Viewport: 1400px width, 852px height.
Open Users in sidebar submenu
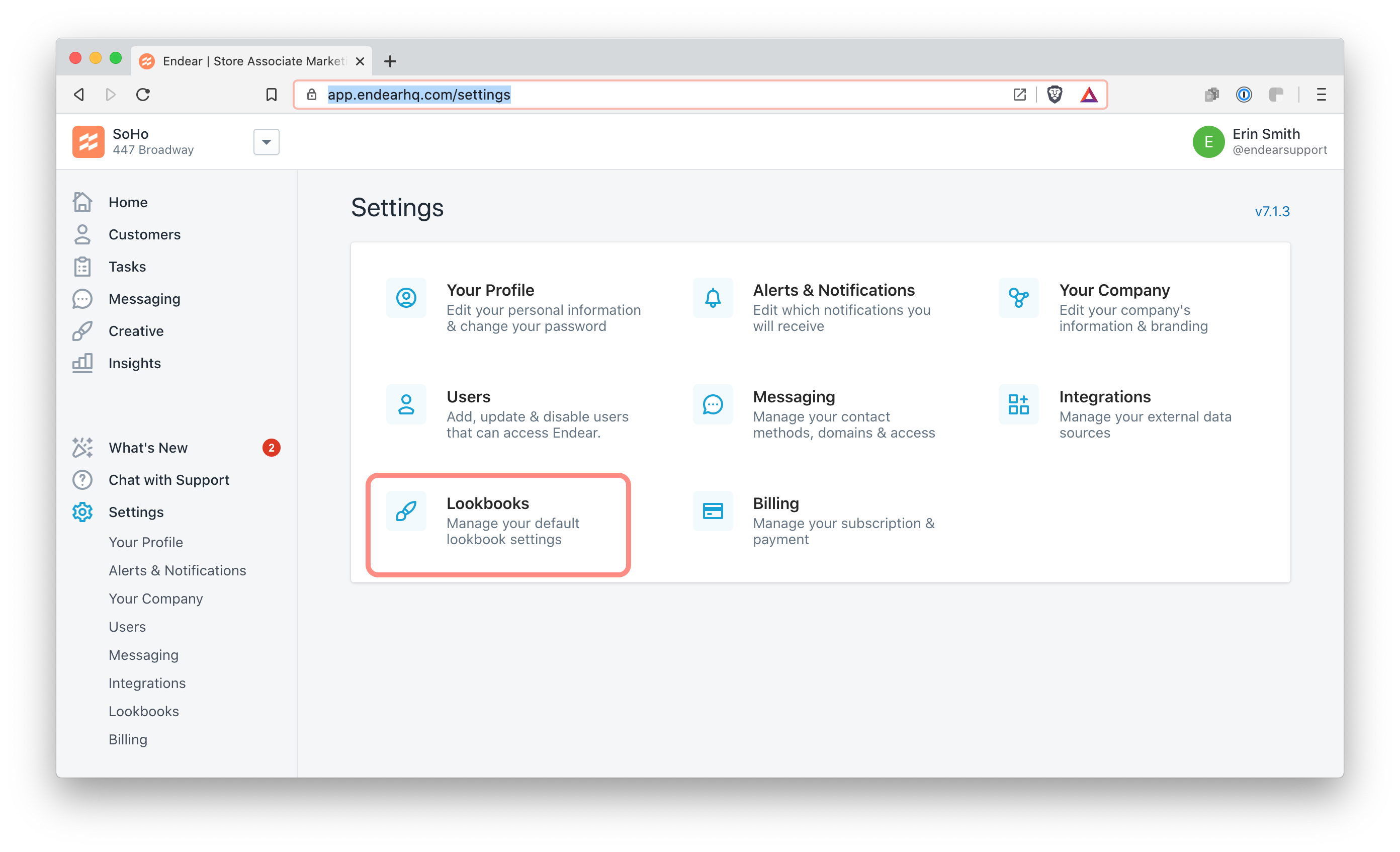pos(127,626)
